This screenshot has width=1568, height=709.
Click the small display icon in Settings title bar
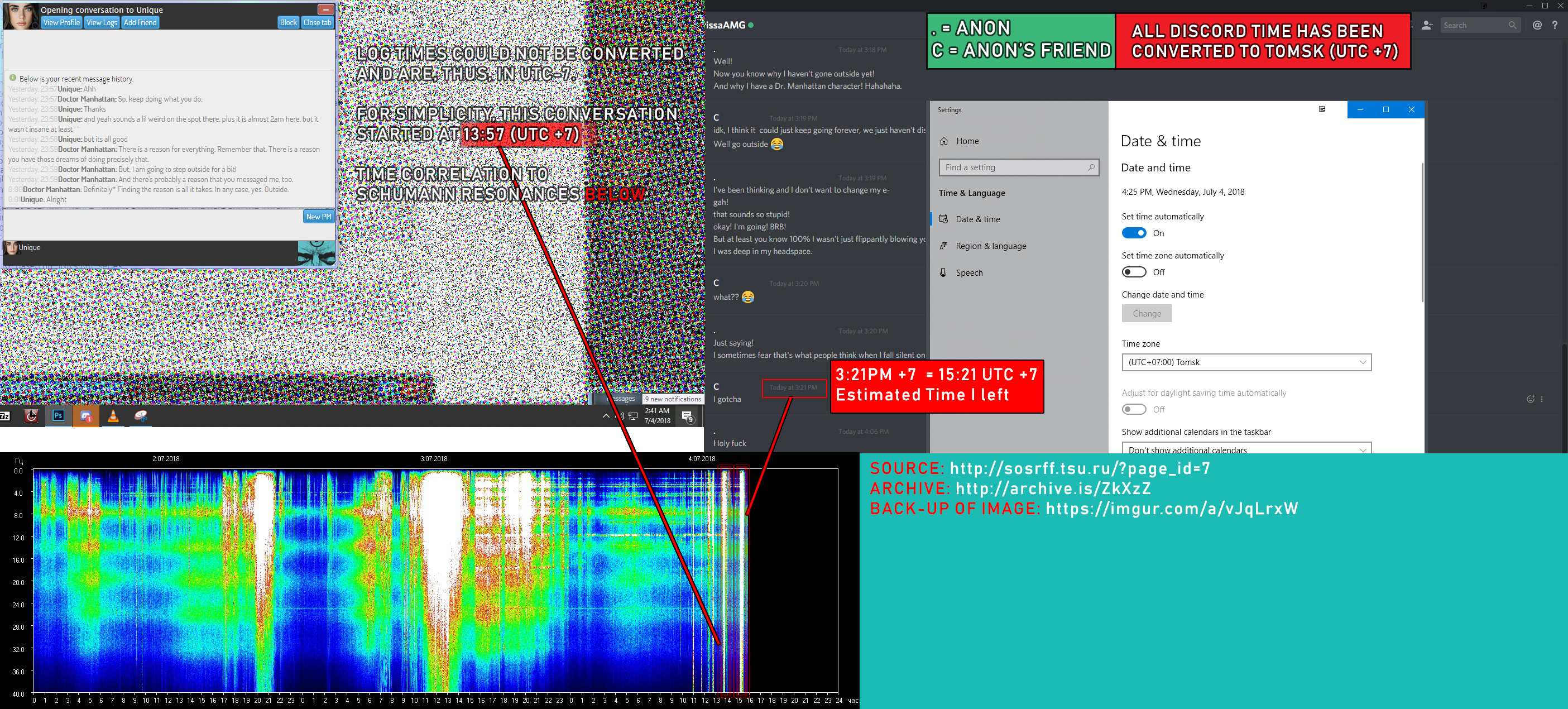pyautogui.click(x=1321, y=109)
